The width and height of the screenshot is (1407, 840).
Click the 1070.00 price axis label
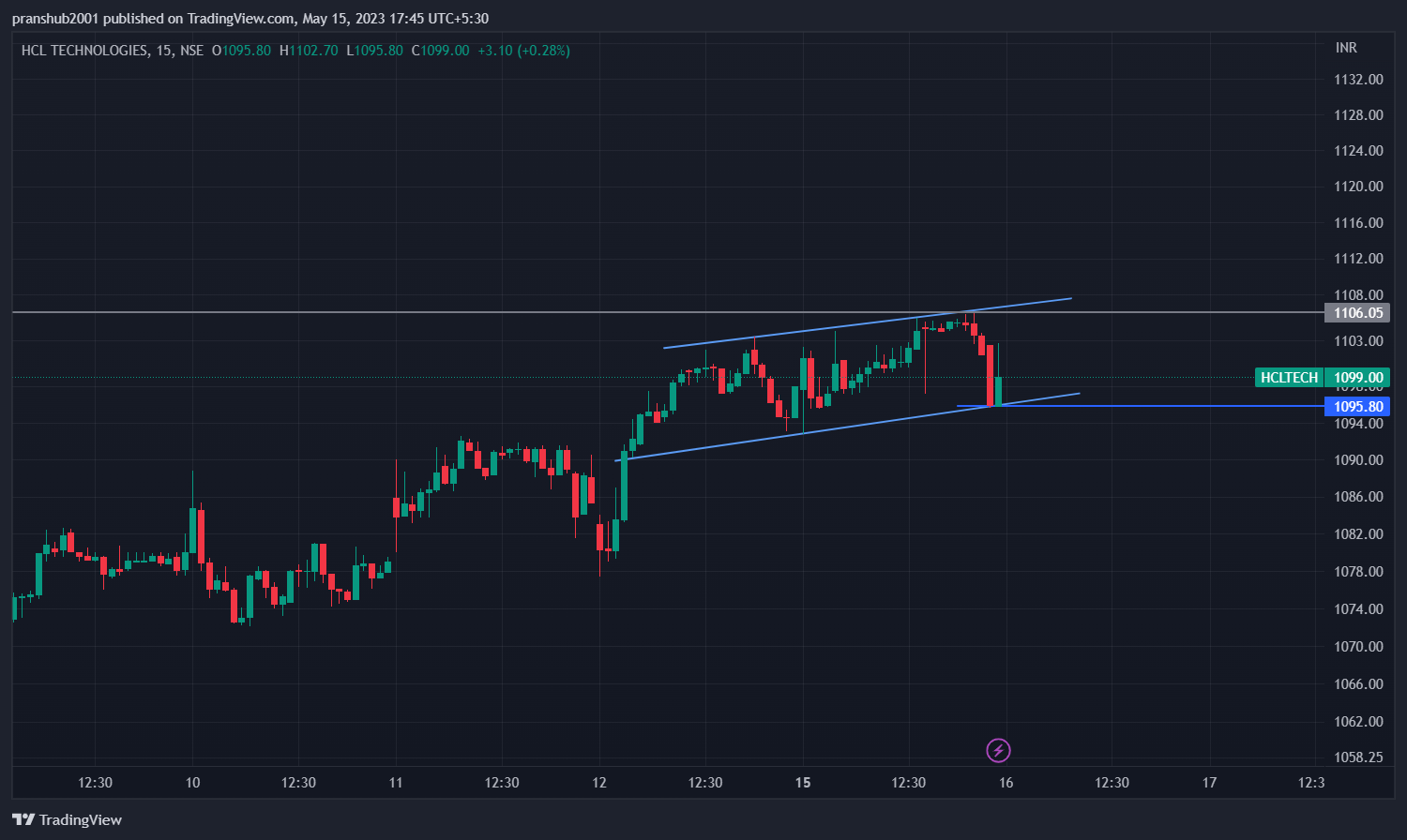pyautogui.click(x=1358, y=647)
